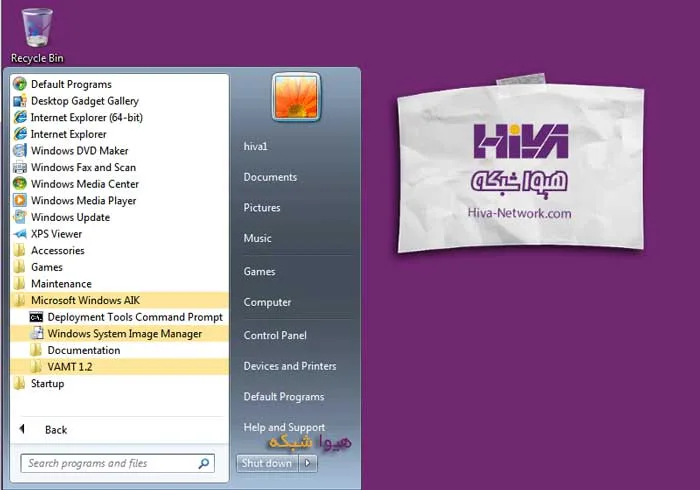Click the Windows DVD Maker label text
This screenshot has width=700, height=490.
pos(79,151)
